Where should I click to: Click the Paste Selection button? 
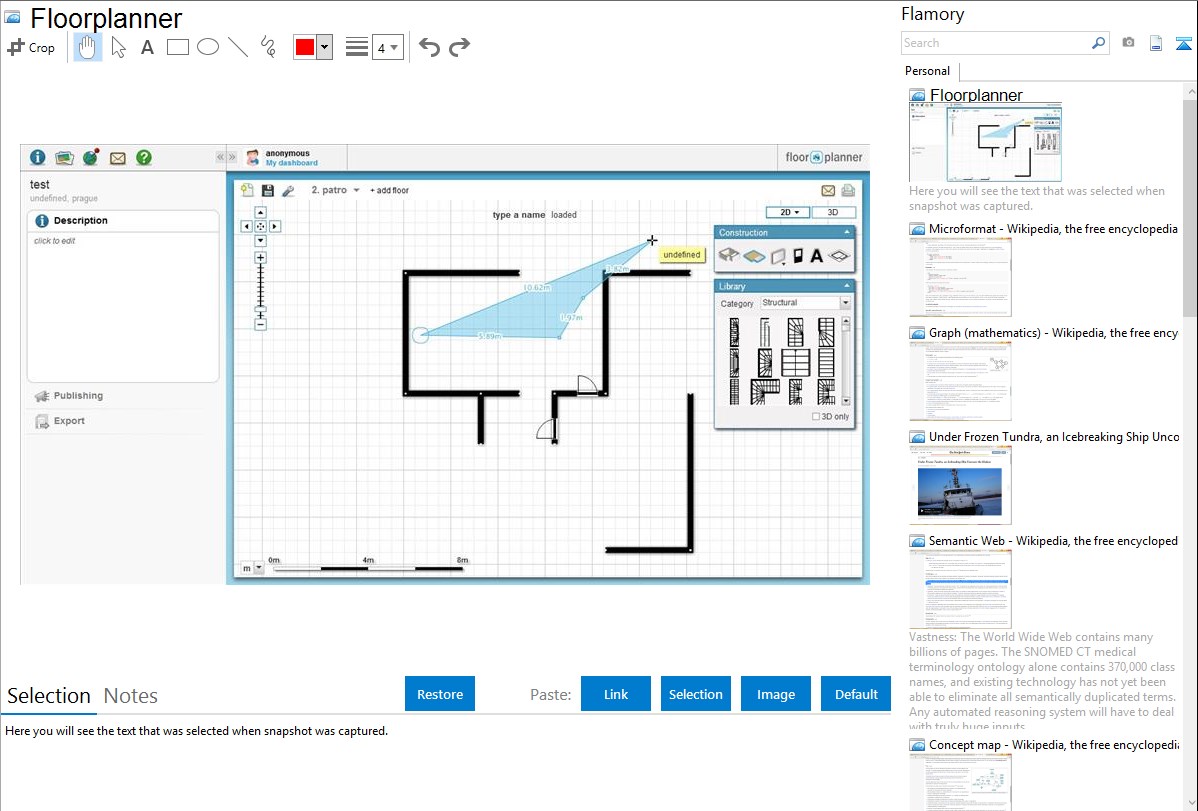coord(695,694)
